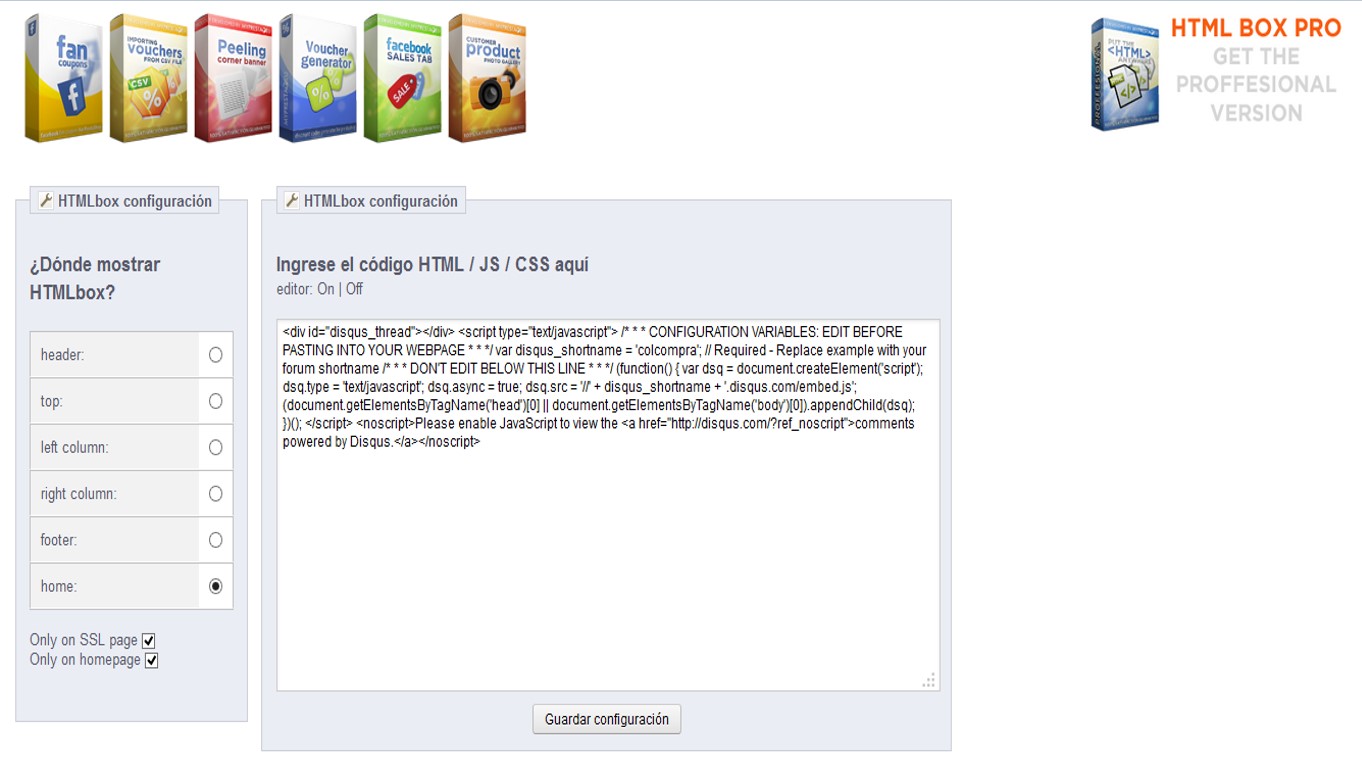The height and width of the screenshot is (765, 1362).
Task: Click the Only on homepage label
Action: pos(85,660)
